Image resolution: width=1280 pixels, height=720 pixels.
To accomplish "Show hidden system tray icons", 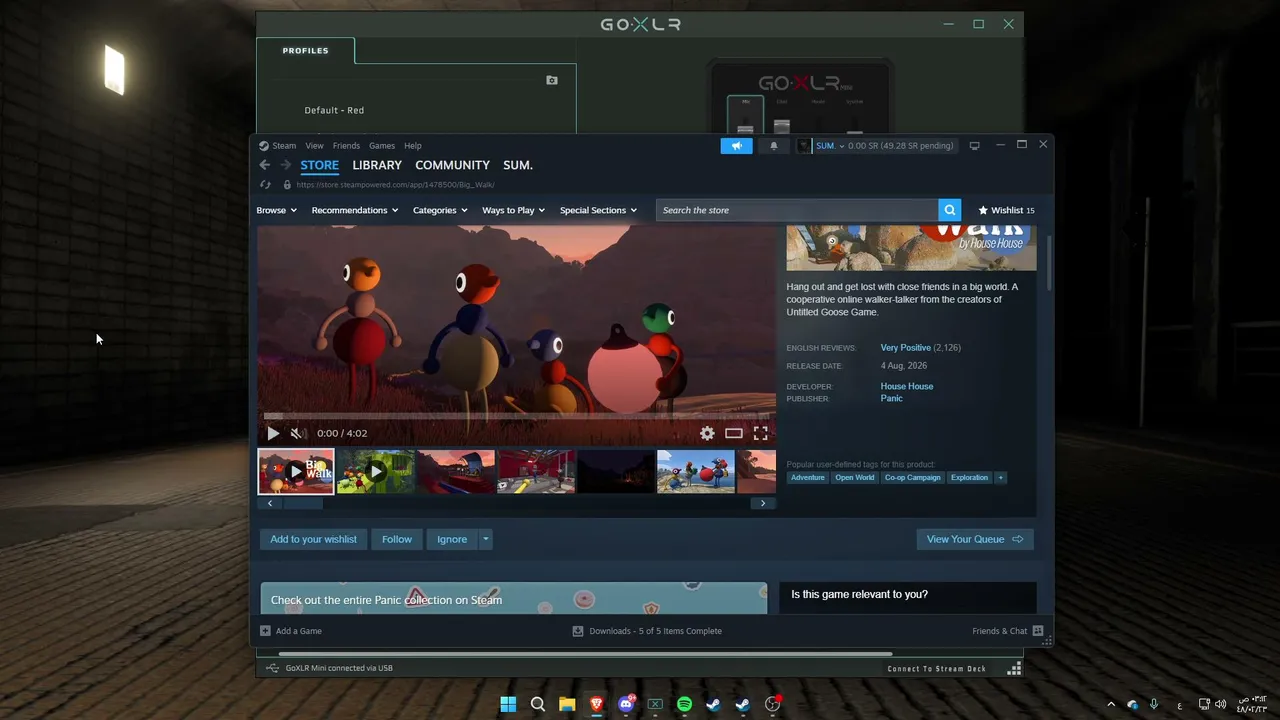I will pos(1110,704).
